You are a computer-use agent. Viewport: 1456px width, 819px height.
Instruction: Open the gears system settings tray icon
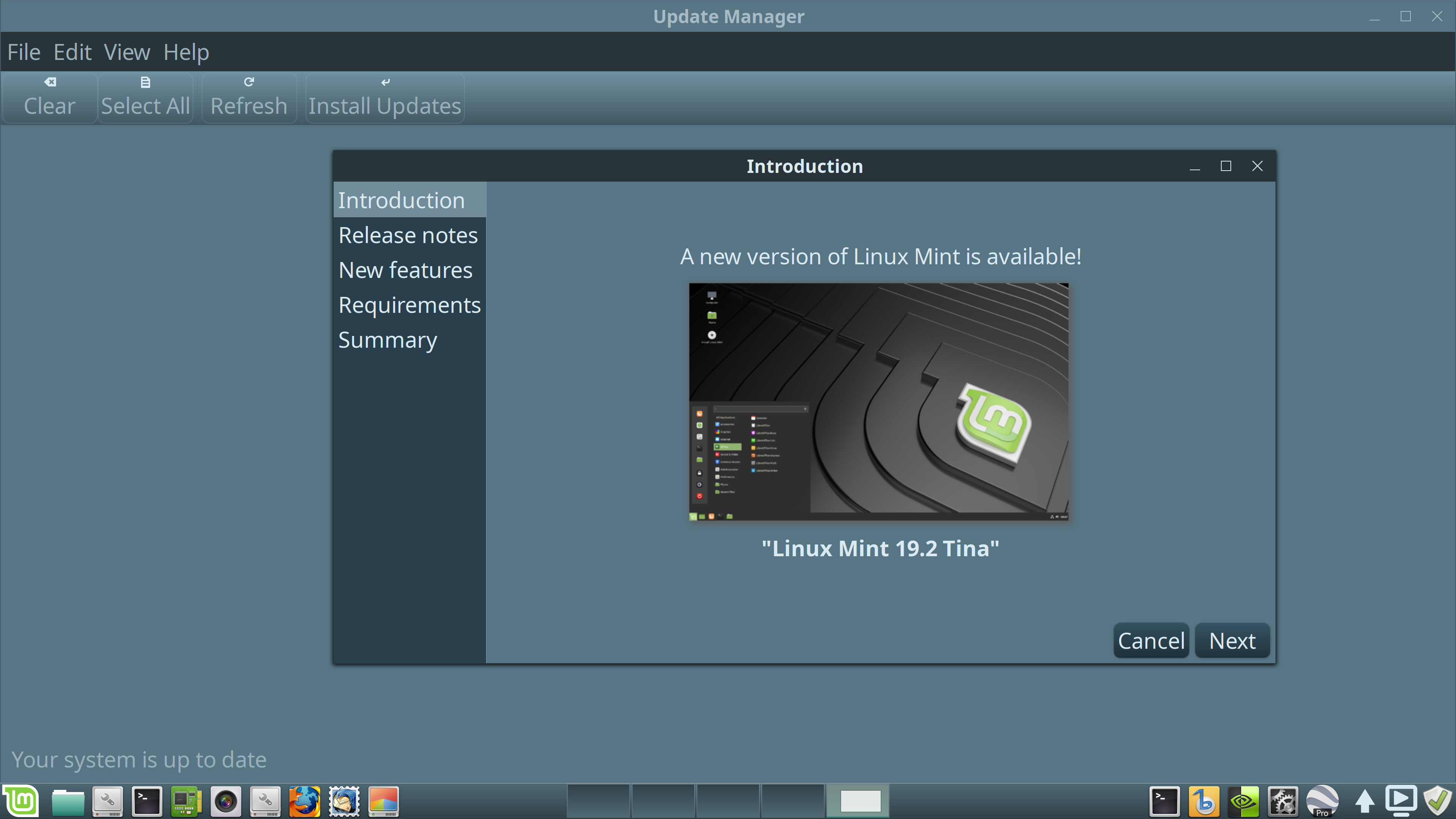coord(1282,801)
